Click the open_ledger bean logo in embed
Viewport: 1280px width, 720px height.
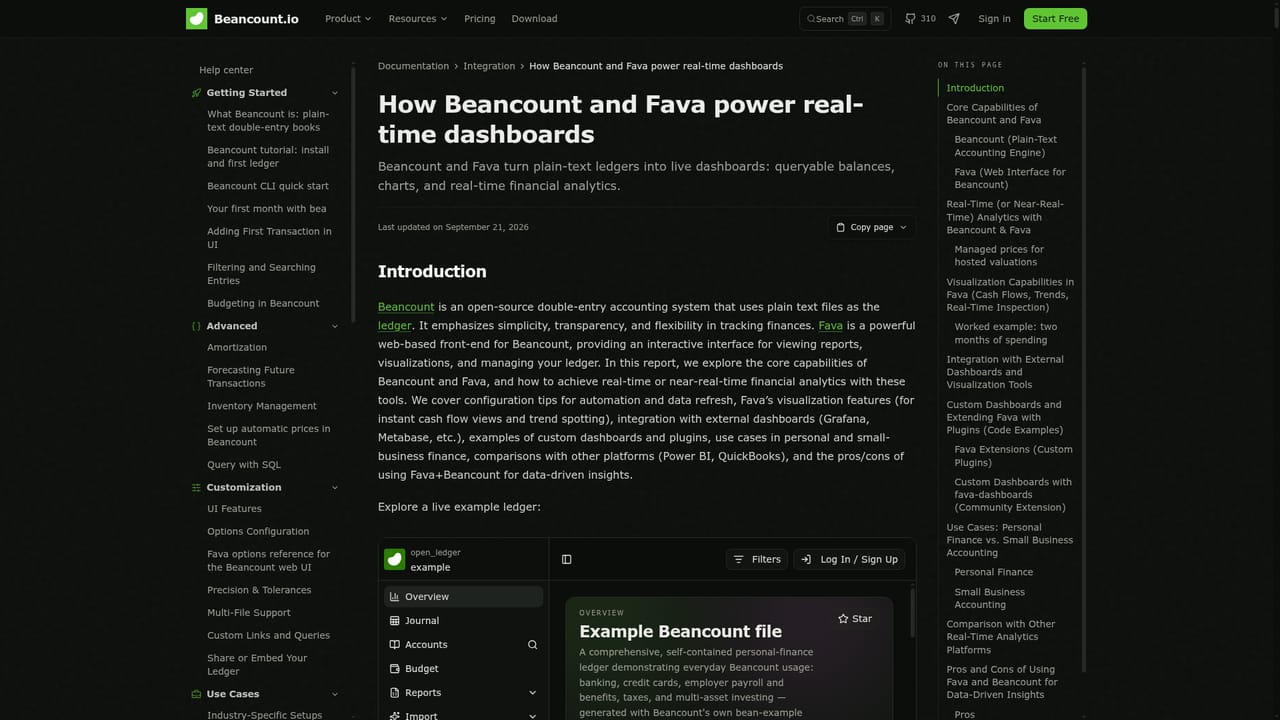[x=395, y=559]
